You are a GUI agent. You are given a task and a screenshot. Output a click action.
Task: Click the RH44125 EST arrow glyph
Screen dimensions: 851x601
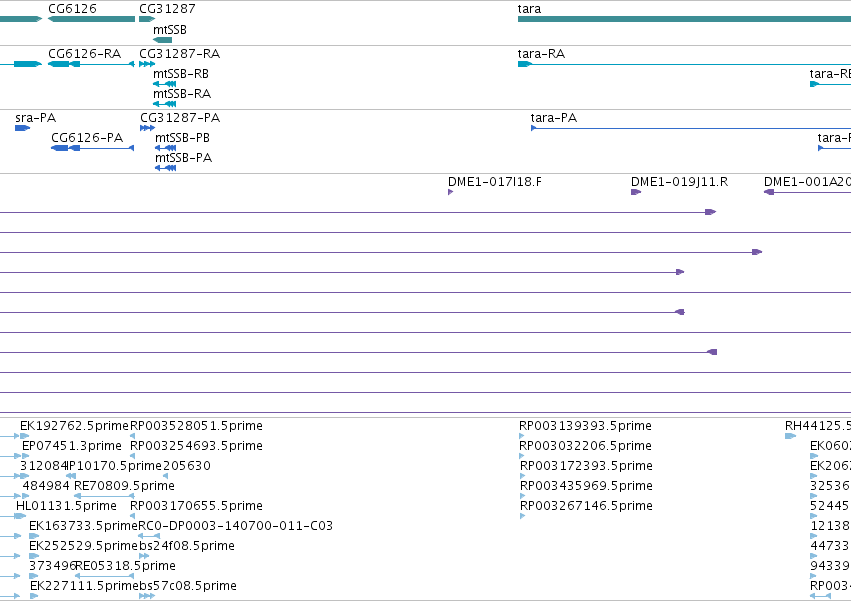point(790,436)
